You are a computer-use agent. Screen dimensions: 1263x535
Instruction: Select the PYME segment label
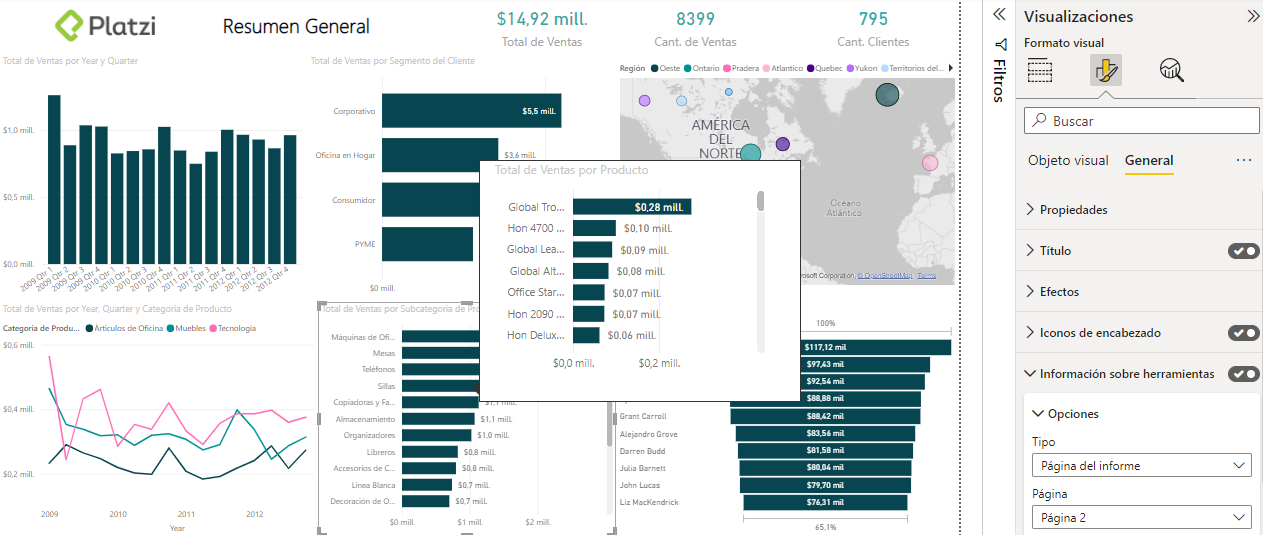click(x=364, y=243)
